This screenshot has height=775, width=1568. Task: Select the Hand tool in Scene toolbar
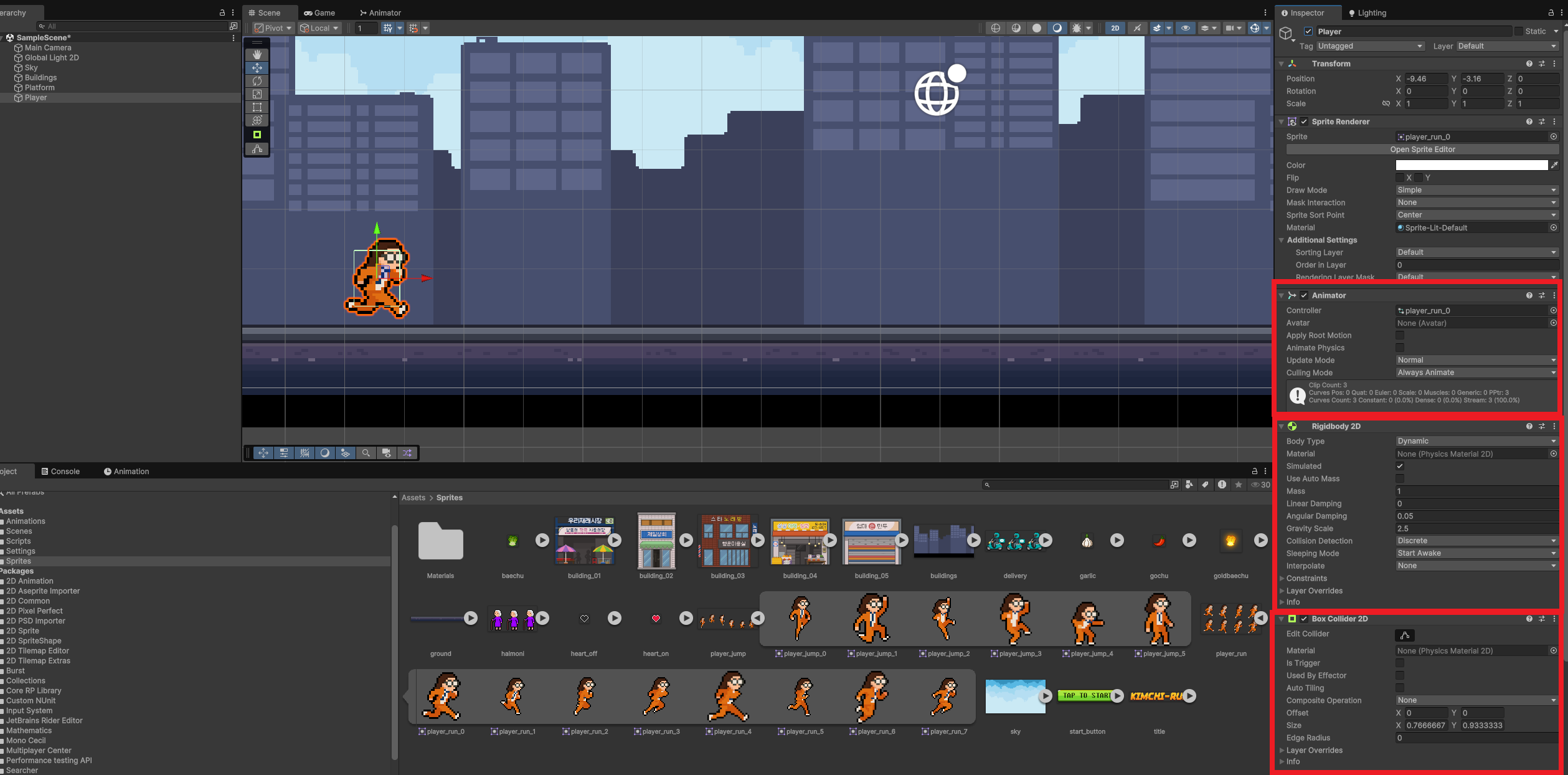click(x=257, y=55)
